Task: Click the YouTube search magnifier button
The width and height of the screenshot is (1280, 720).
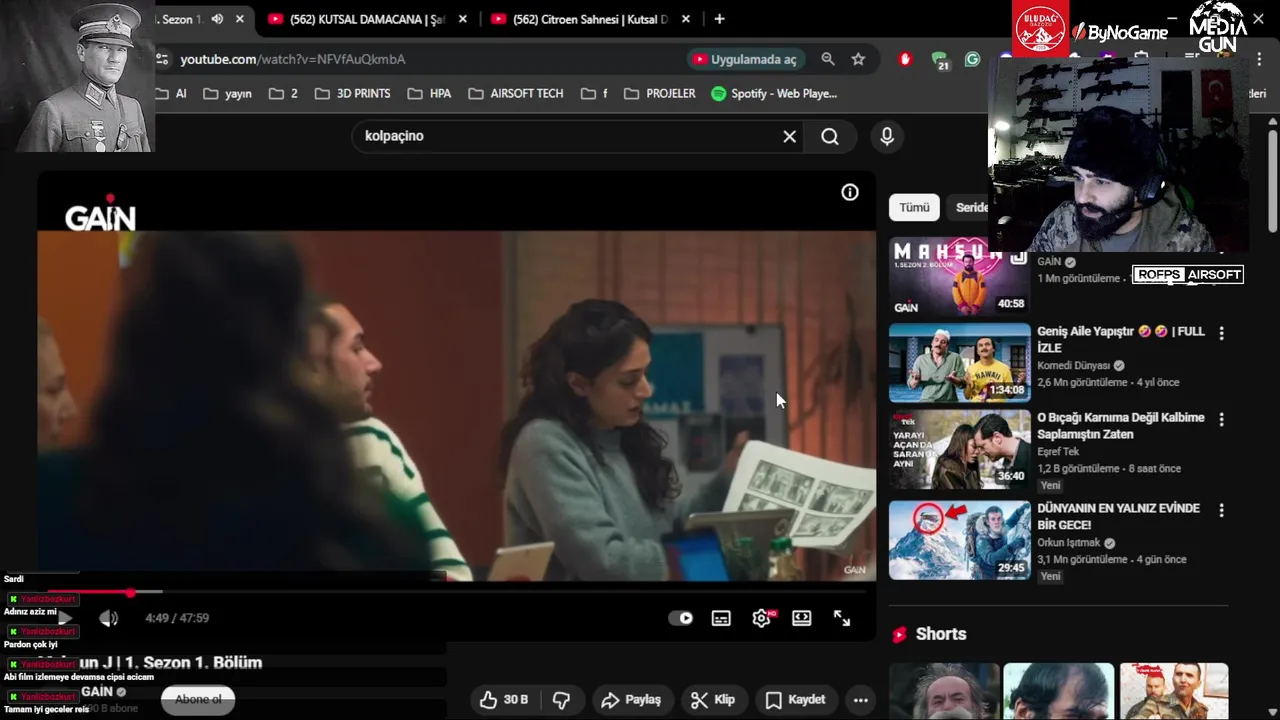Action: (830, 136)
